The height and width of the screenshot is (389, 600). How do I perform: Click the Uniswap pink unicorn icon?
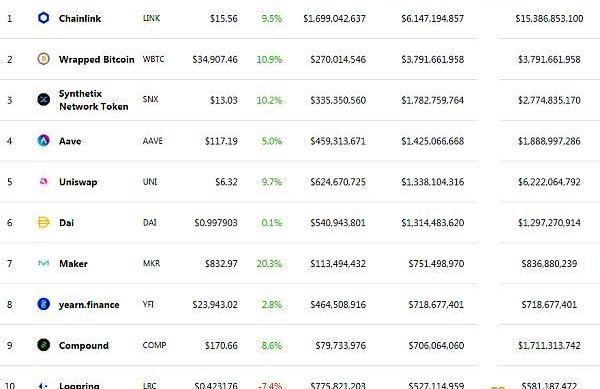click(44, 181)
